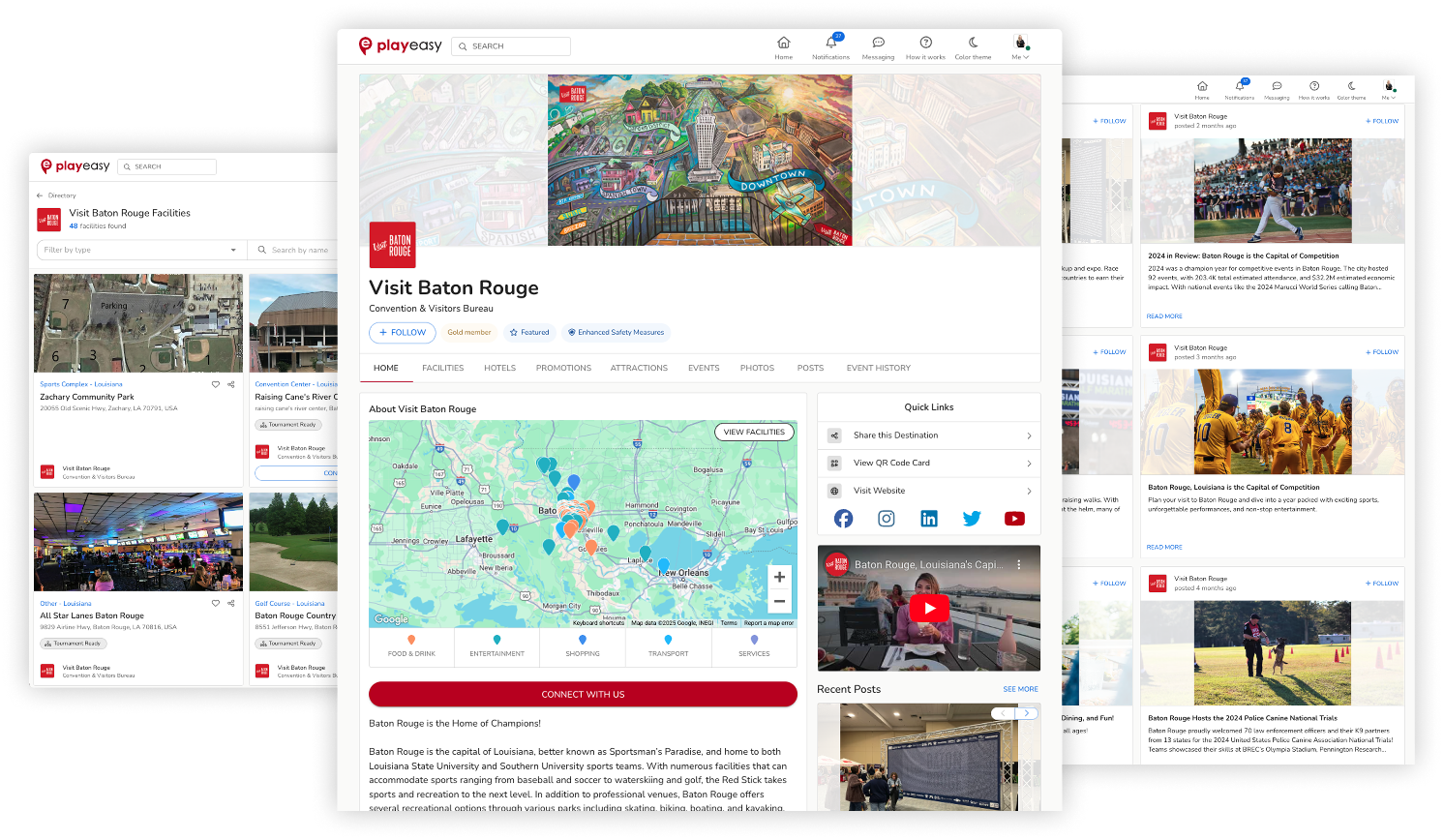Open Notifications bell in center window
This screenshot has width=1444, height=840.
coord(831,47)
